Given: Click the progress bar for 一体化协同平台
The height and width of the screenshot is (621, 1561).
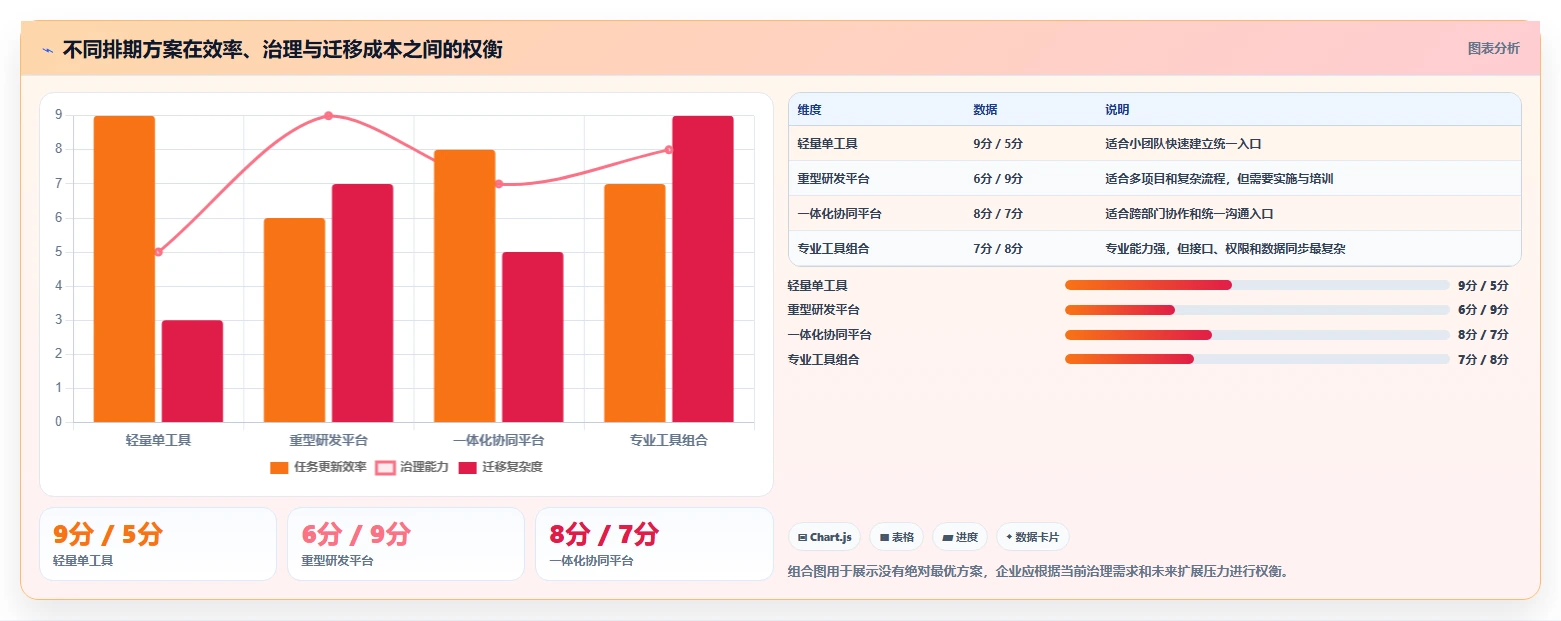Looking at the screenshot, I should coord(1257,335).
